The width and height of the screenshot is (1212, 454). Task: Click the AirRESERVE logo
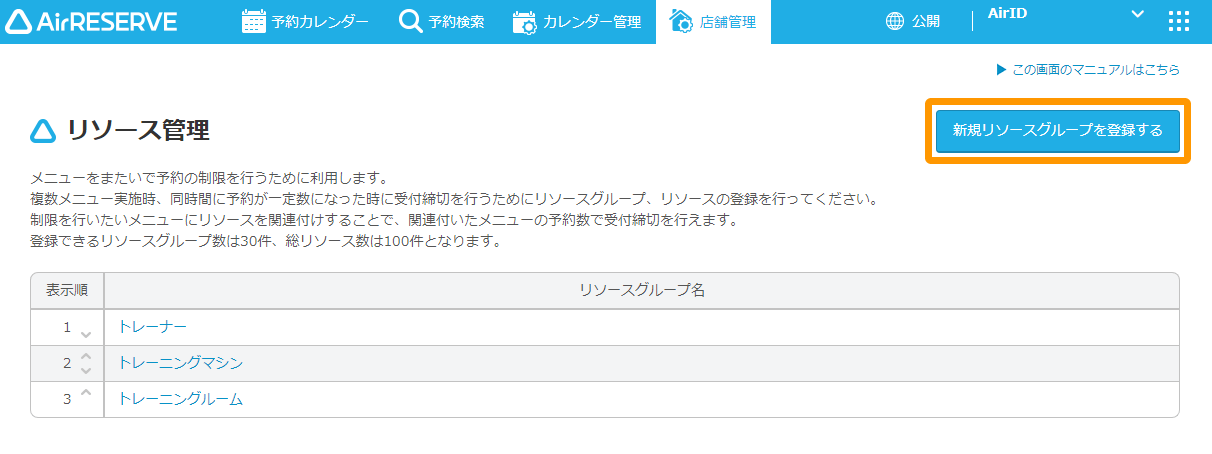pos(91,21)
